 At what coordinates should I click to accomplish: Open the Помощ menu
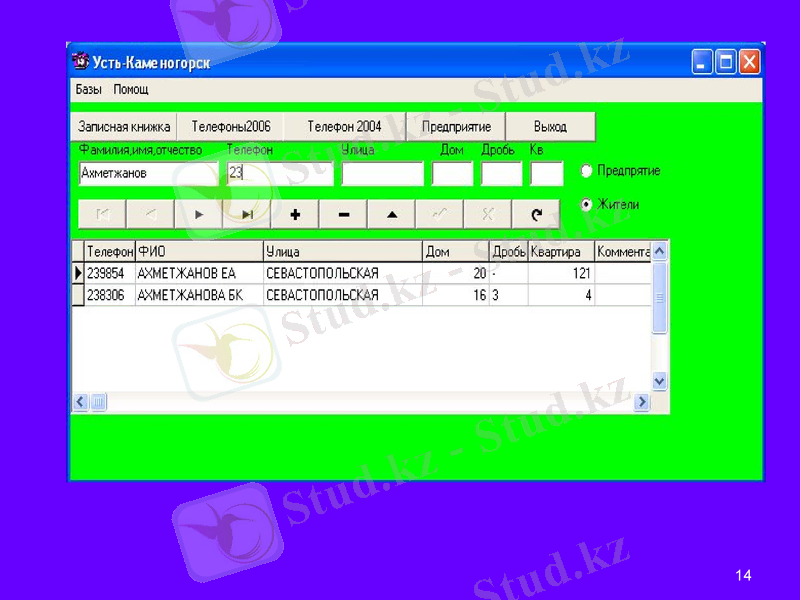point(131,90)
